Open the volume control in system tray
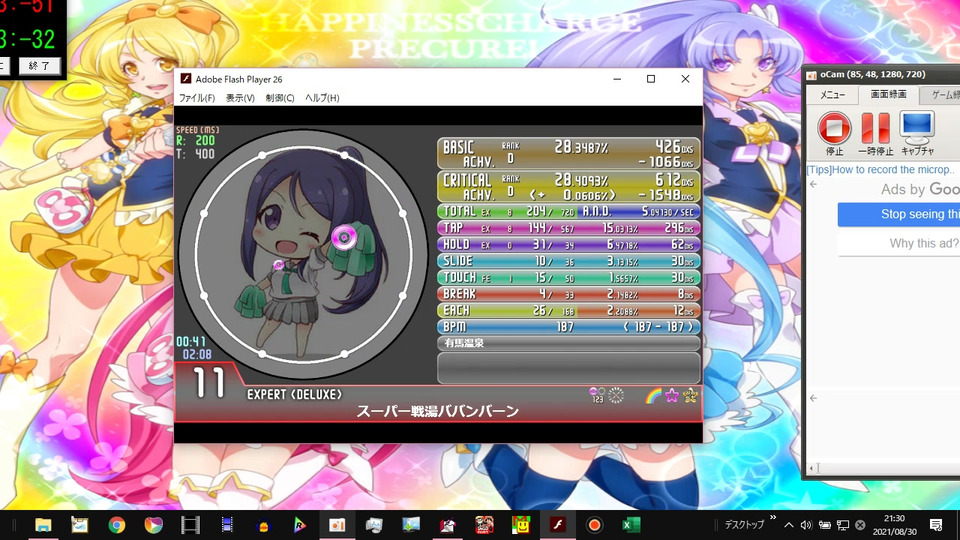 coord(806,525)
